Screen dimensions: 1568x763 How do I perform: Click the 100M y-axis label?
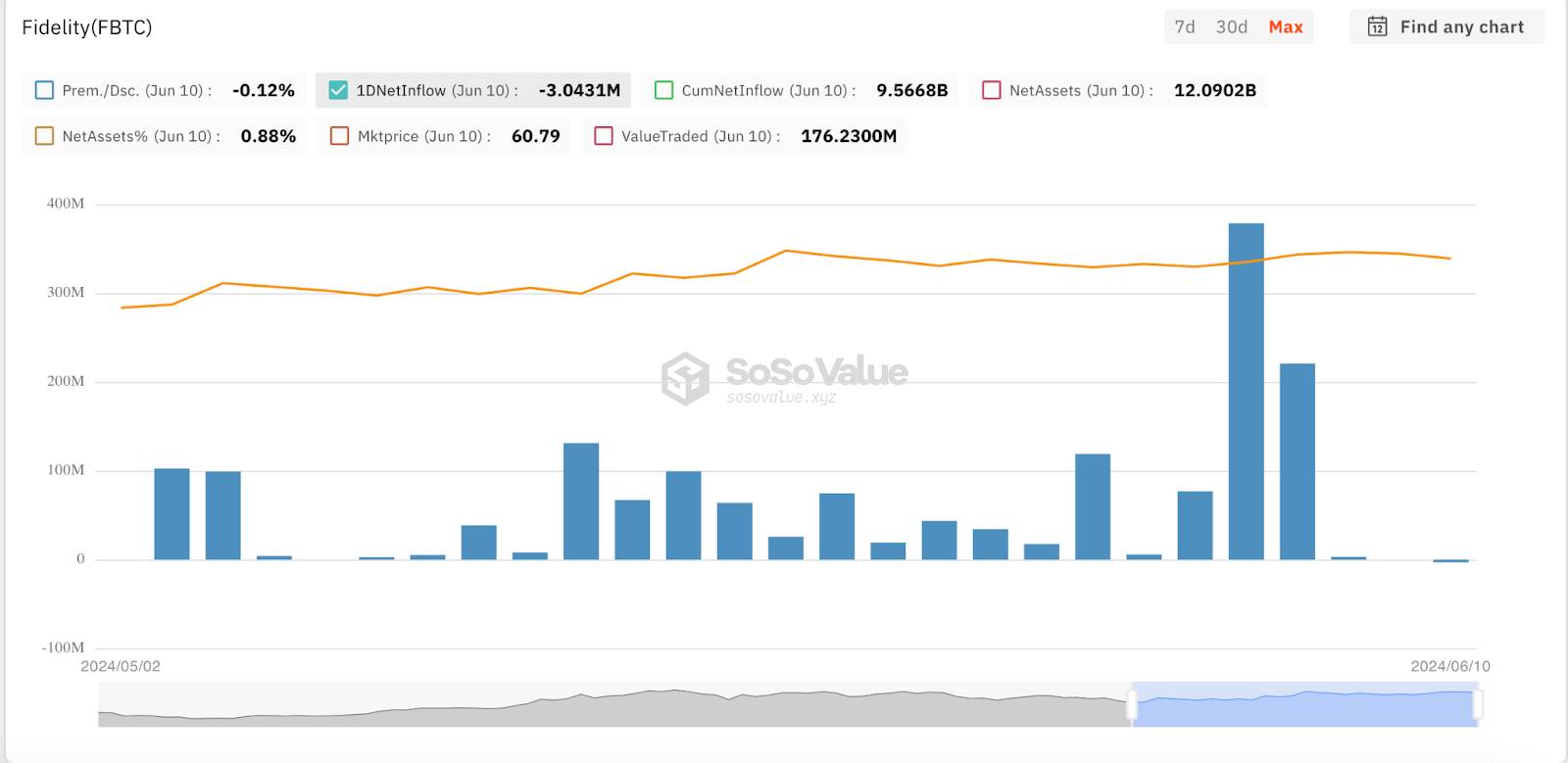(66, 470)
